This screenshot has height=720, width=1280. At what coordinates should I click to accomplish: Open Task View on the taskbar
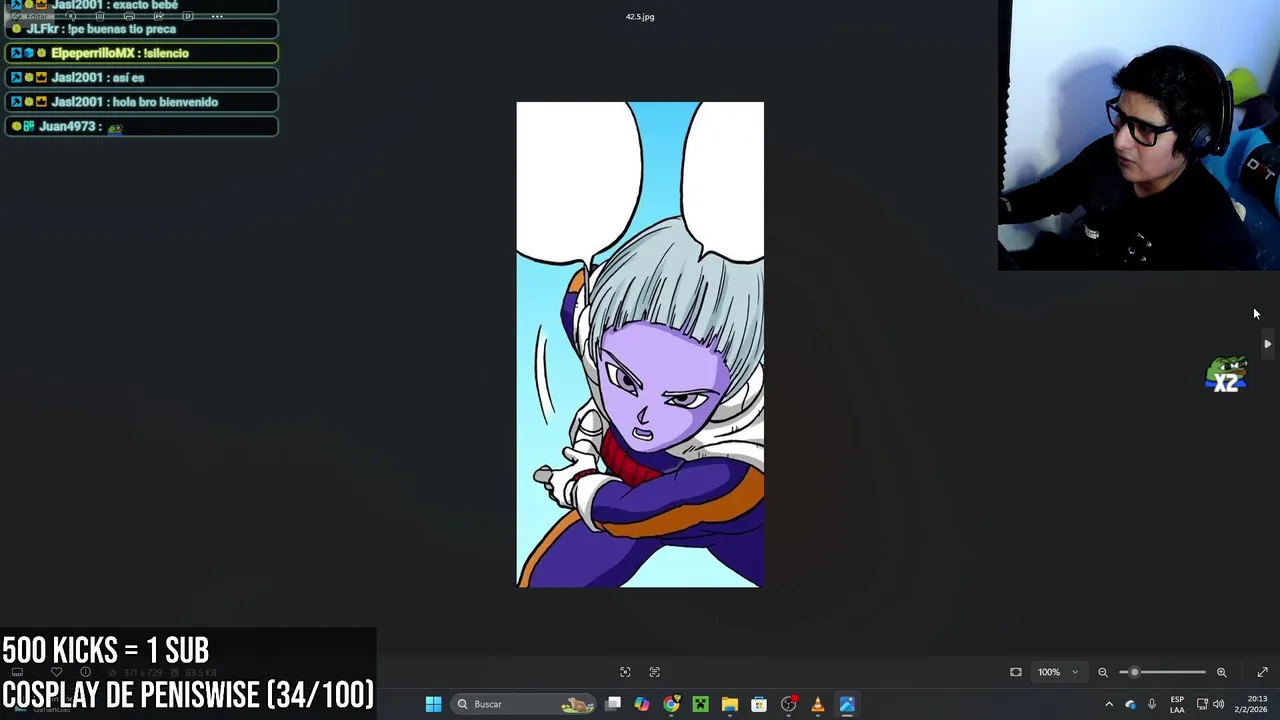[613, 704]
